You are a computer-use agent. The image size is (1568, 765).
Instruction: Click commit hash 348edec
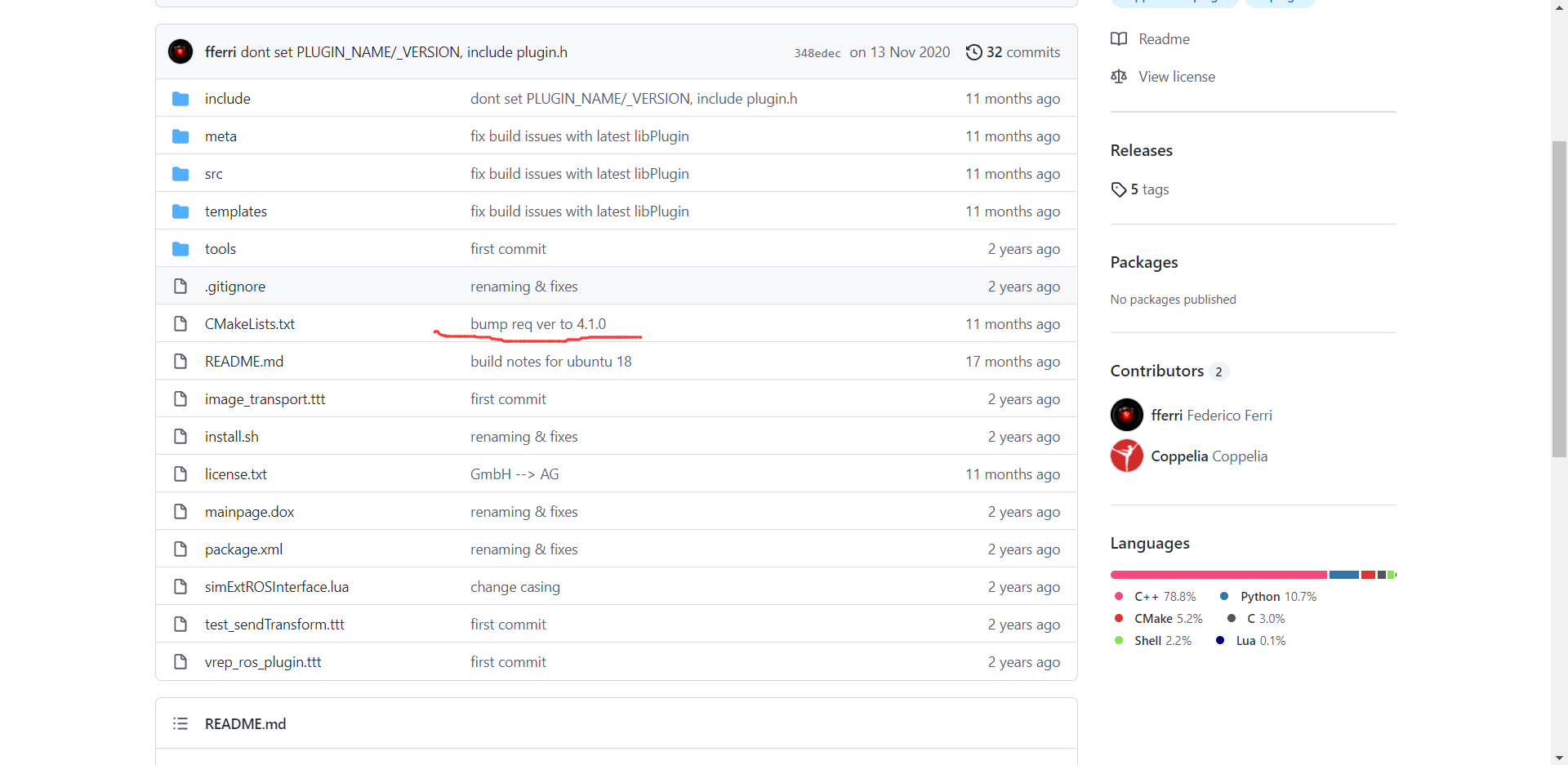[817, 53]
